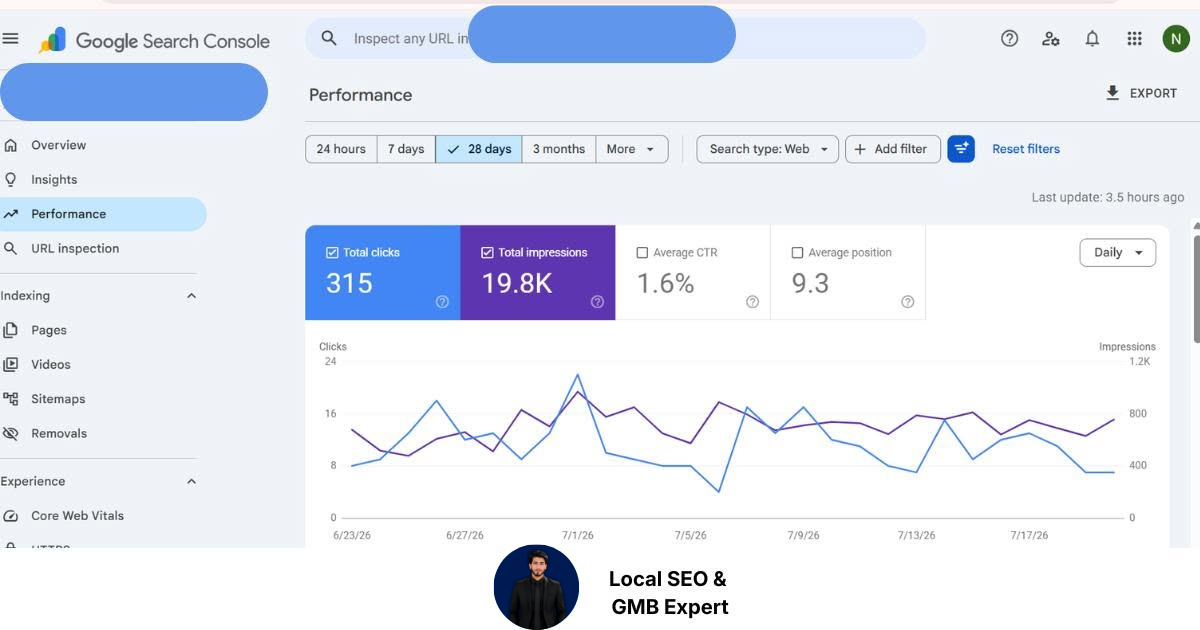Open the hamburger main menu
Image resolution: width=1200 pixels, height=630 pixels.
pyautogui.click(x=11, y=39)
